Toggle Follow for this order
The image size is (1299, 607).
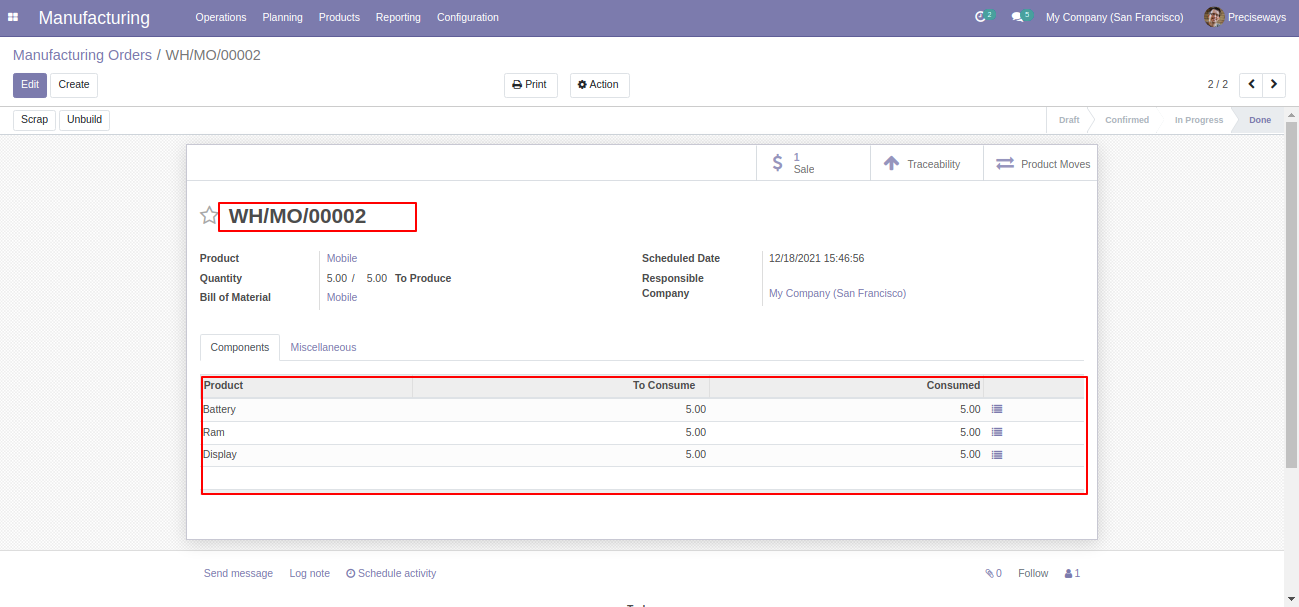(x=1033, y=573)
